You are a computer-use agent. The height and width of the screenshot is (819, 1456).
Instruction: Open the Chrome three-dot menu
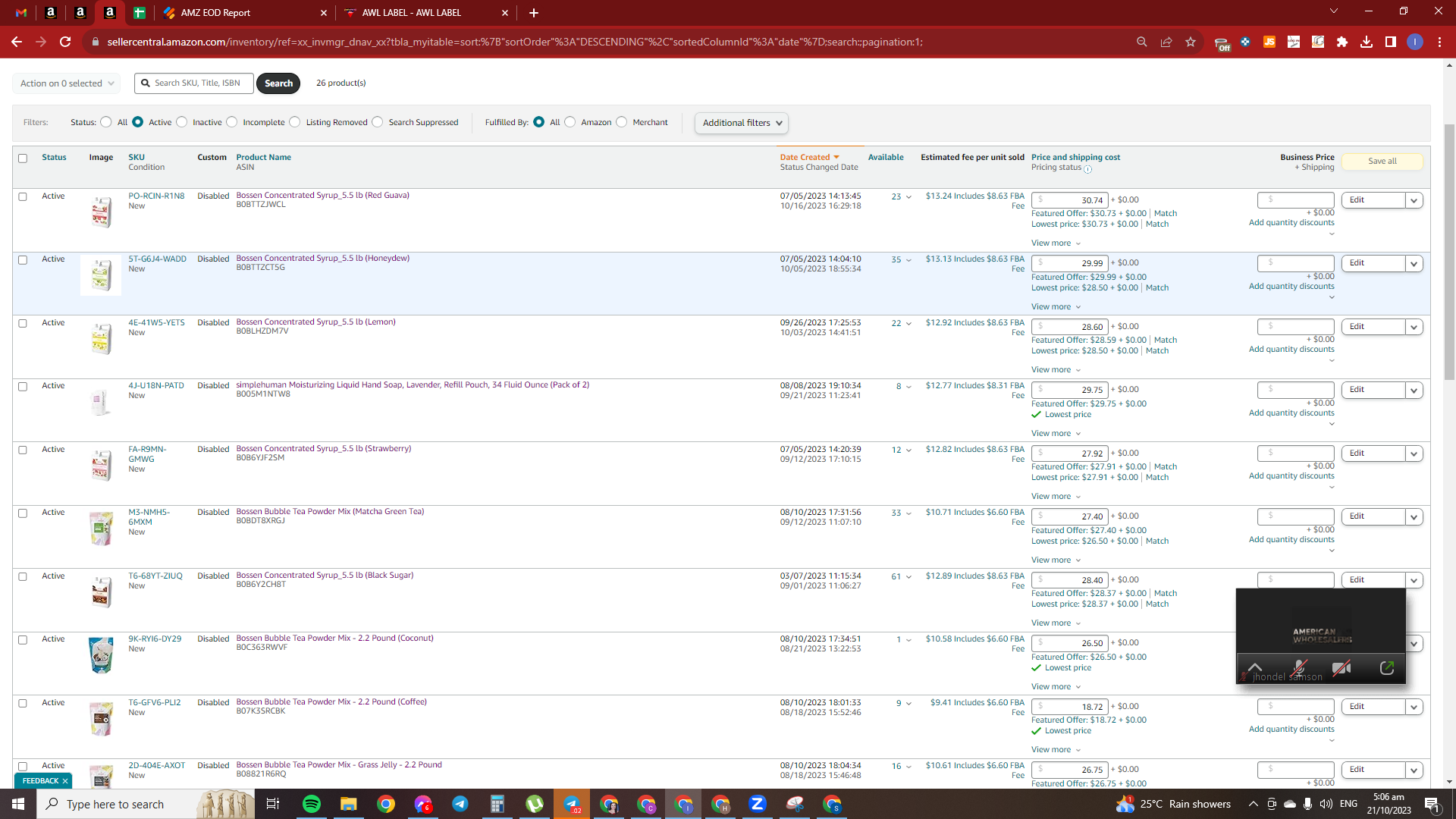(x=1439, y=42)
